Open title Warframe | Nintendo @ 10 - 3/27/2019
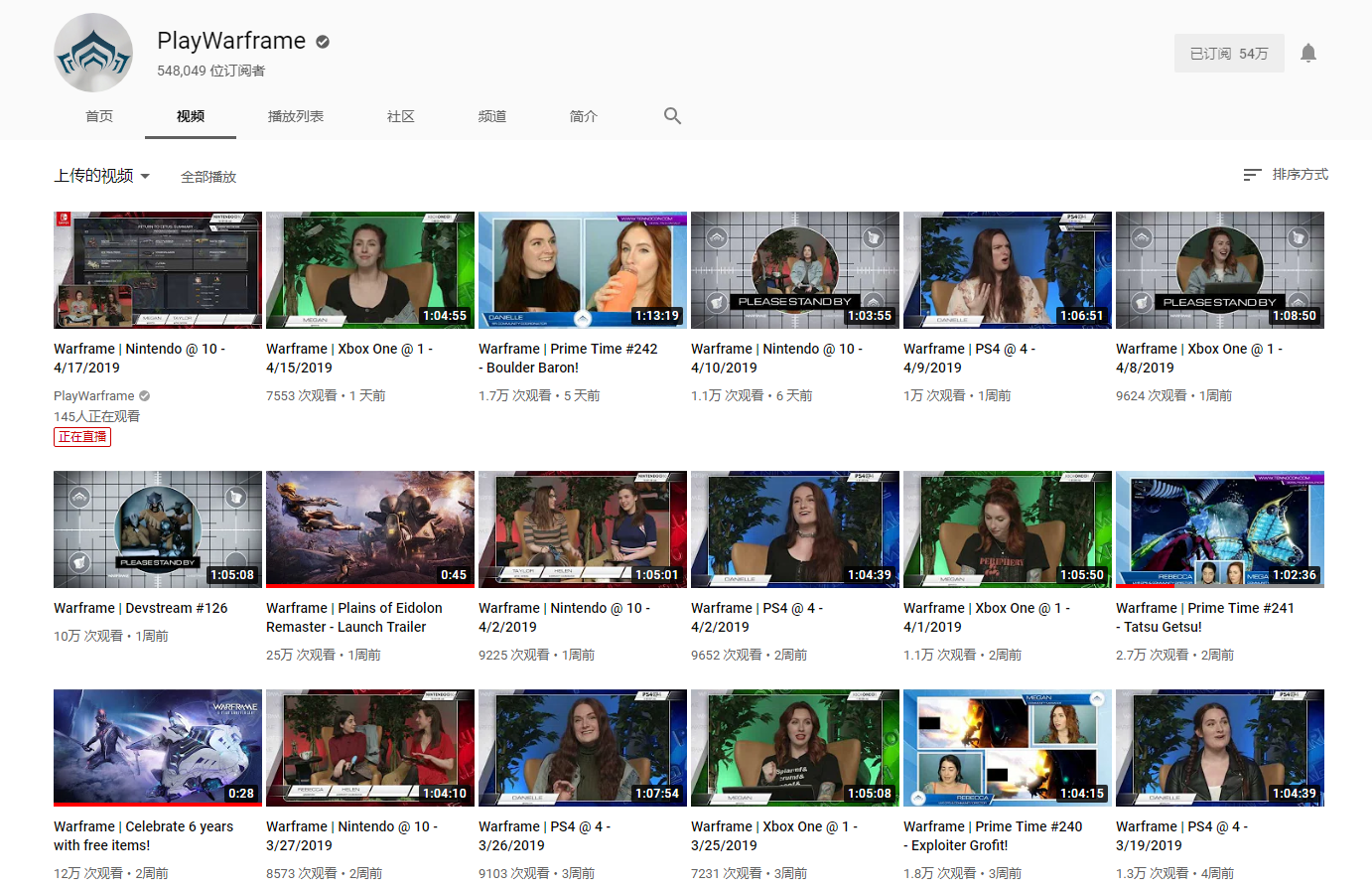The width and height of the screenshot is (1372, 891). pyautogui.click(x=352, y=836)
